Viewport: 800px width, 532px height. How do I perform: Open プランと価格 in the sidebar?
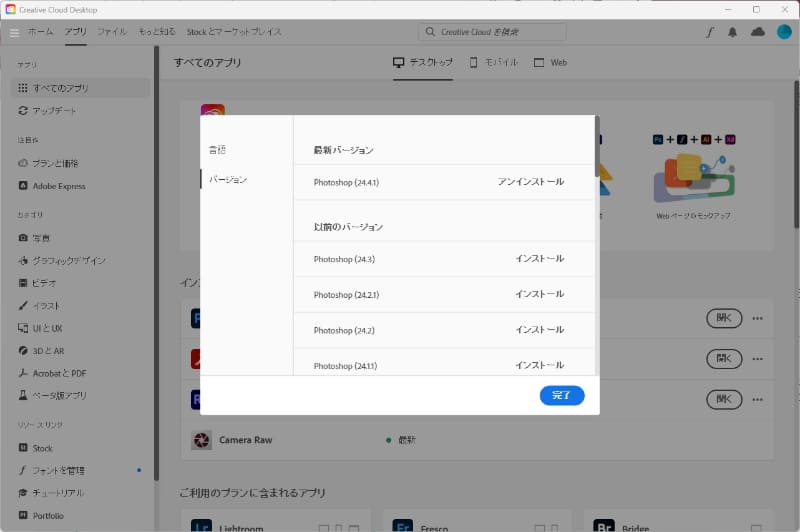click(48, 163)
